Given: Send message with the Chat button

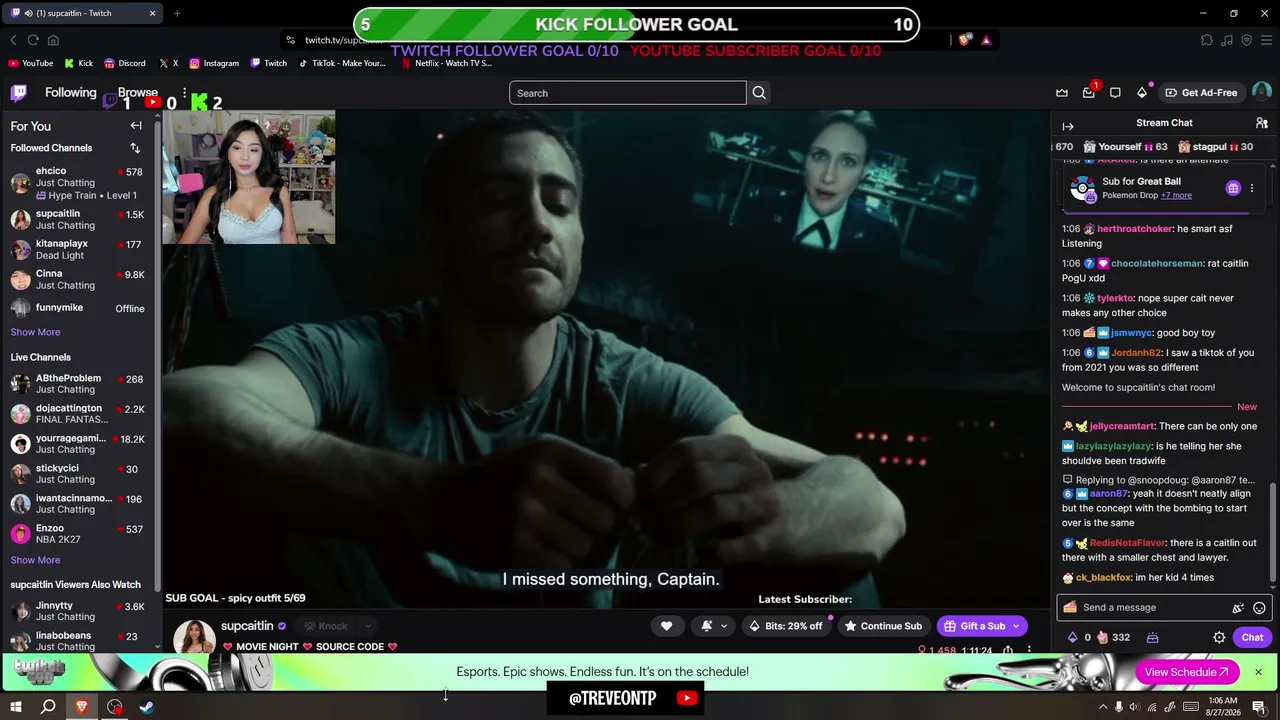Looking at the screenshot, I should 1252,637.
